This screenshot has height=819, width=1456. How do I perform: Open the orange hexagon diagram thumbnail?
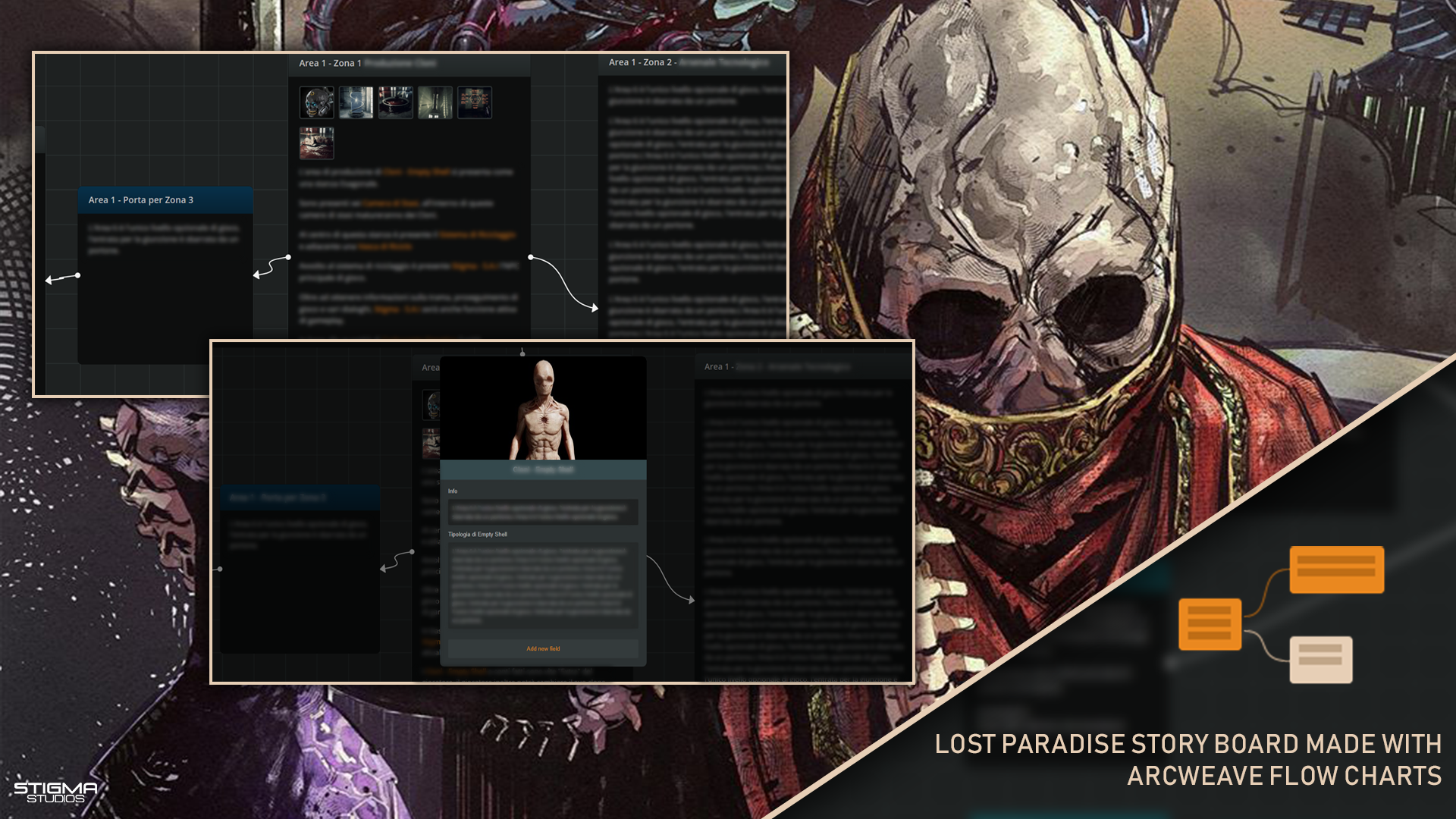pyautogui.click(x=475, y=101)
